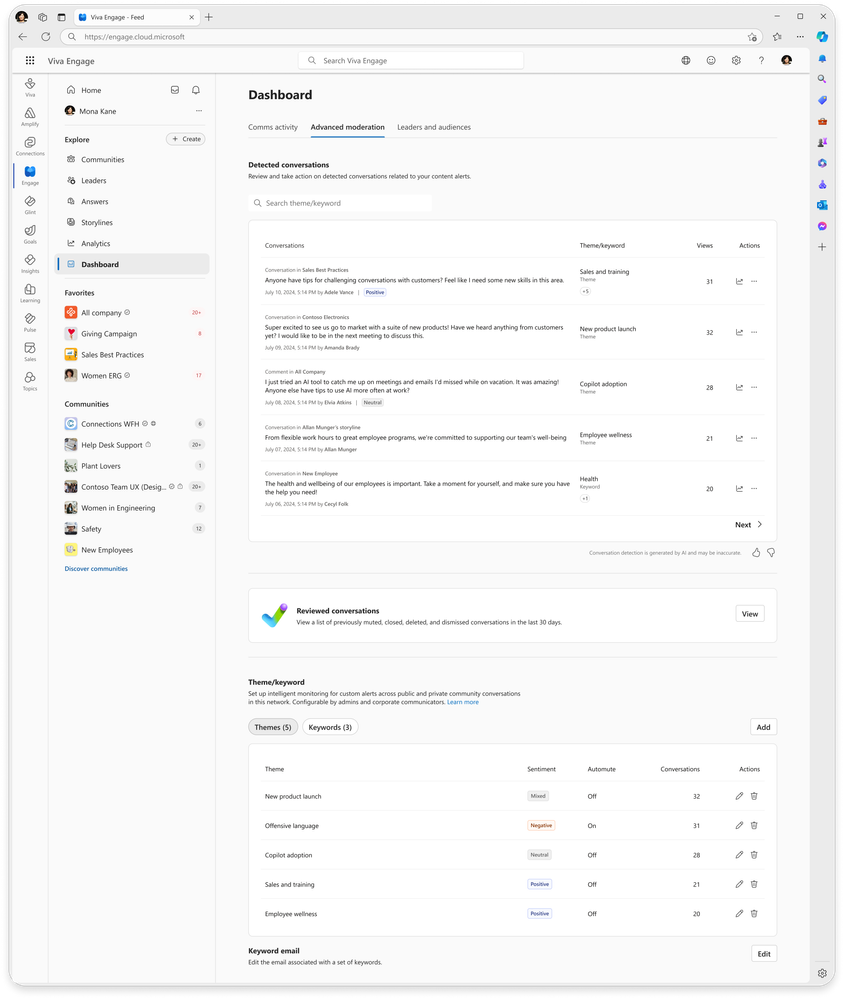The height and width of the screenshot is (999, 844).
Task: Open Viva Engage settings gear
Action: 736,61
